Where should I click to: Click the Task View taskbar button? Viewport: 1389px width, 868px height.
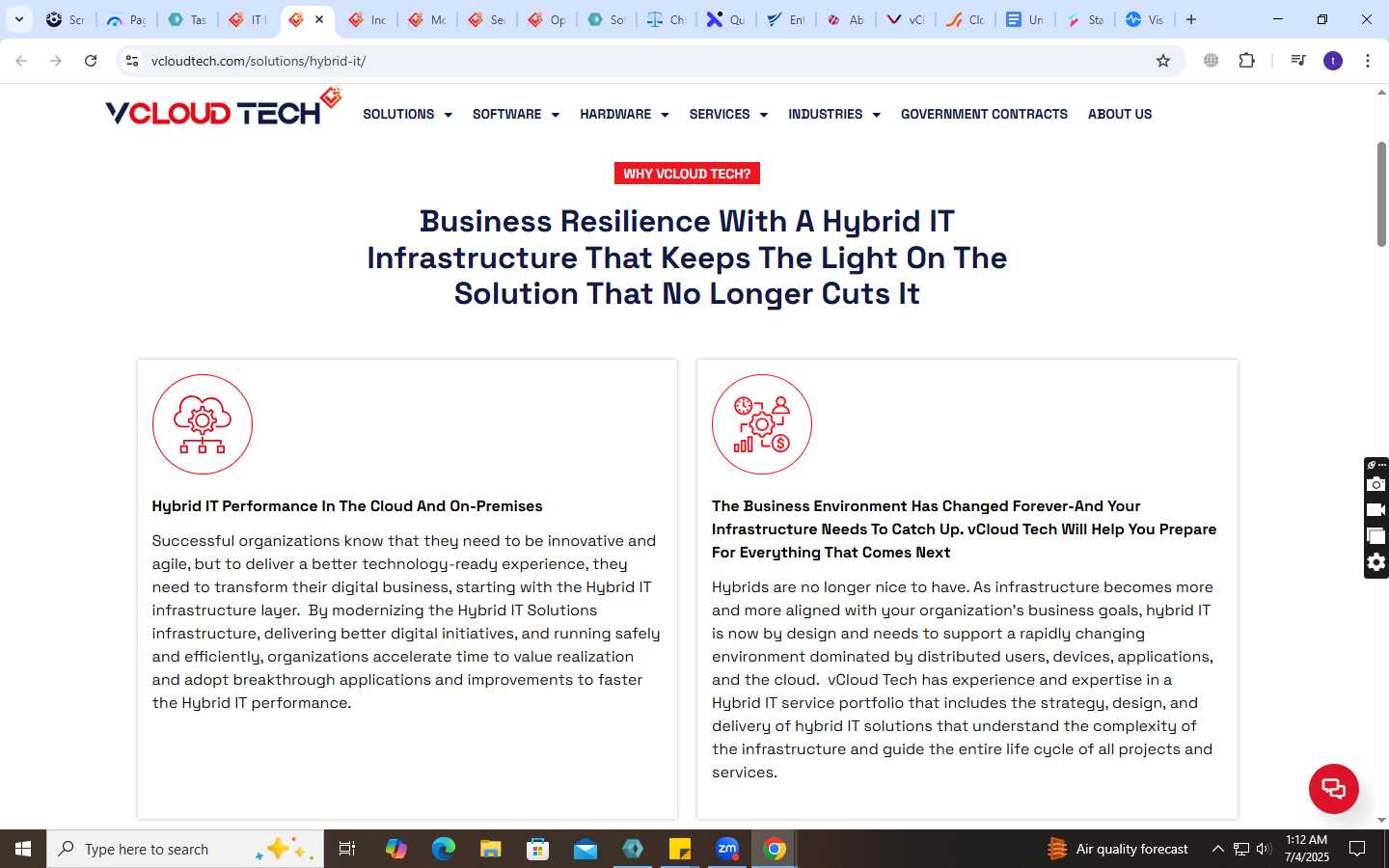coord(347,849)
